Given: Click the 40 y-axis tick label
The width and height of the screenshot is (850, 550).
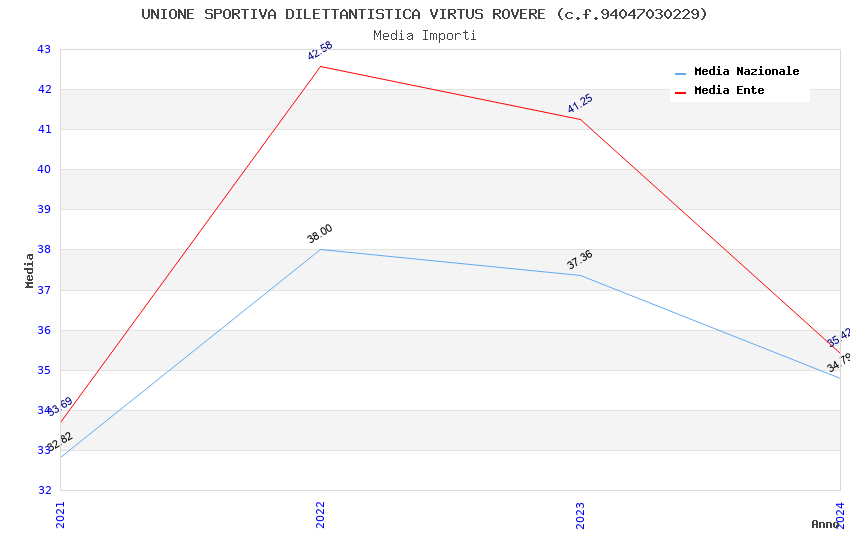Looking at the screenshot, I should (44, 170).
